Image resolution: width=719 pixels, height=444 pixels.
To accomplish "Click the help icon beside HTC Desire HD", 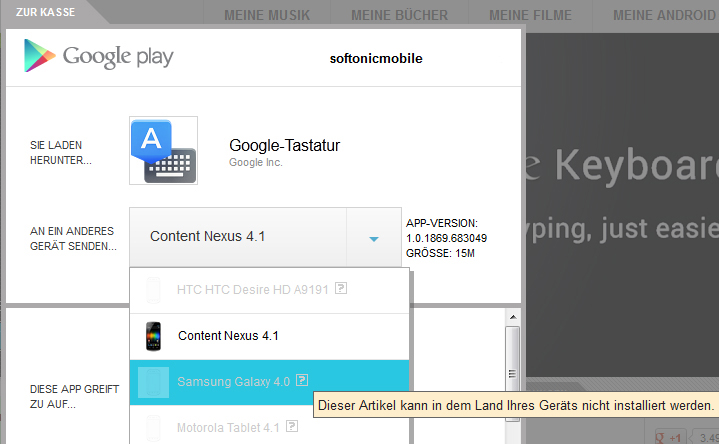I will (x=341, y=289).
